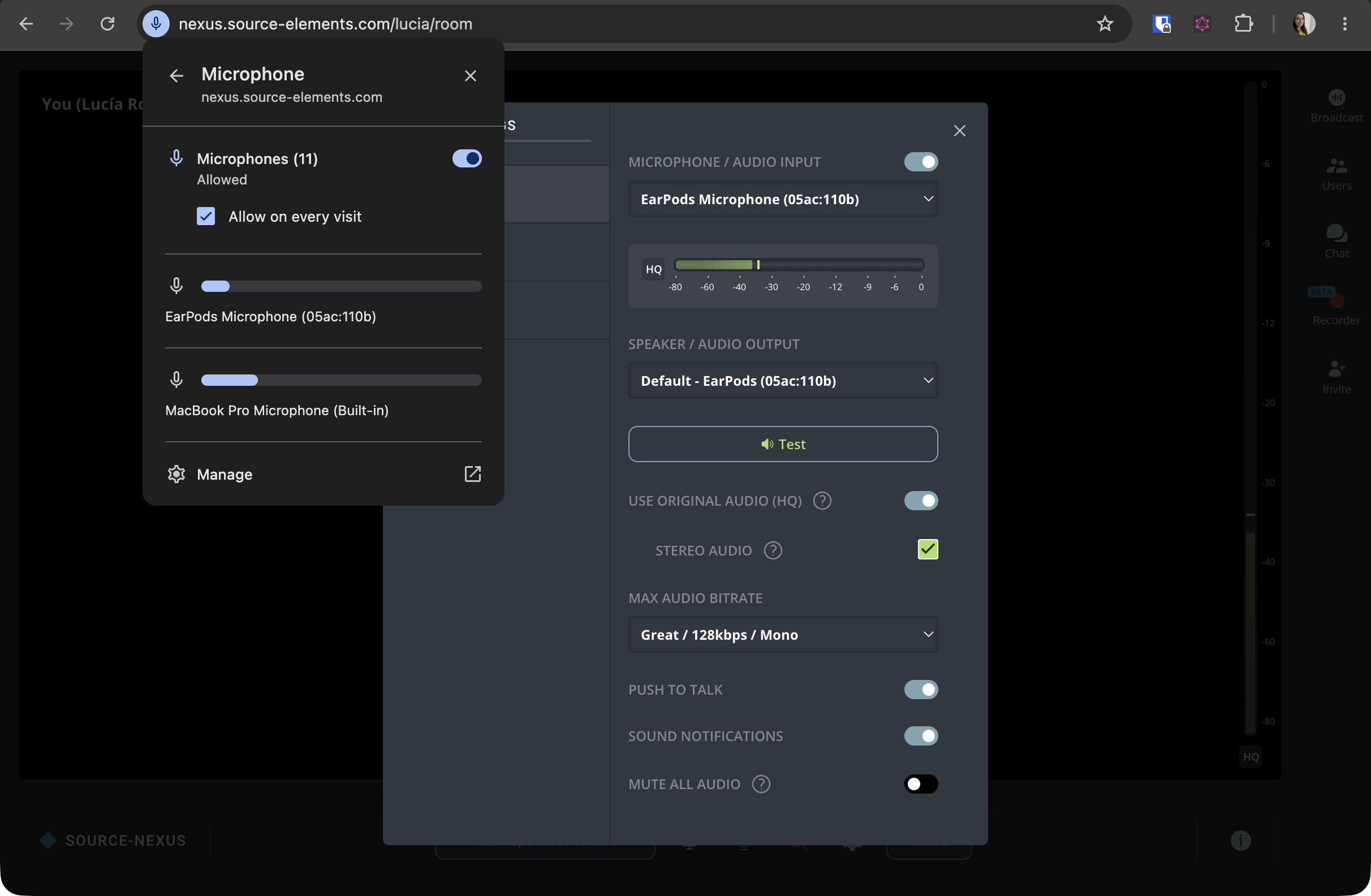
Task: Click the HQ input level meter
Action: 799,265
